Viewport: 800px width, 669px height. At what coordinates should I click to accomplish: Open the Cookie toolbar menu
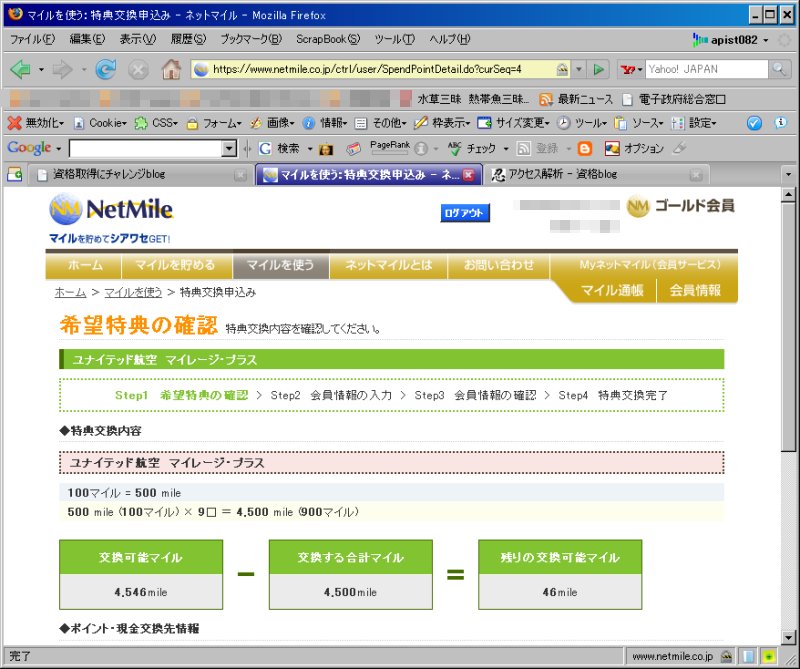coord(101,123)
